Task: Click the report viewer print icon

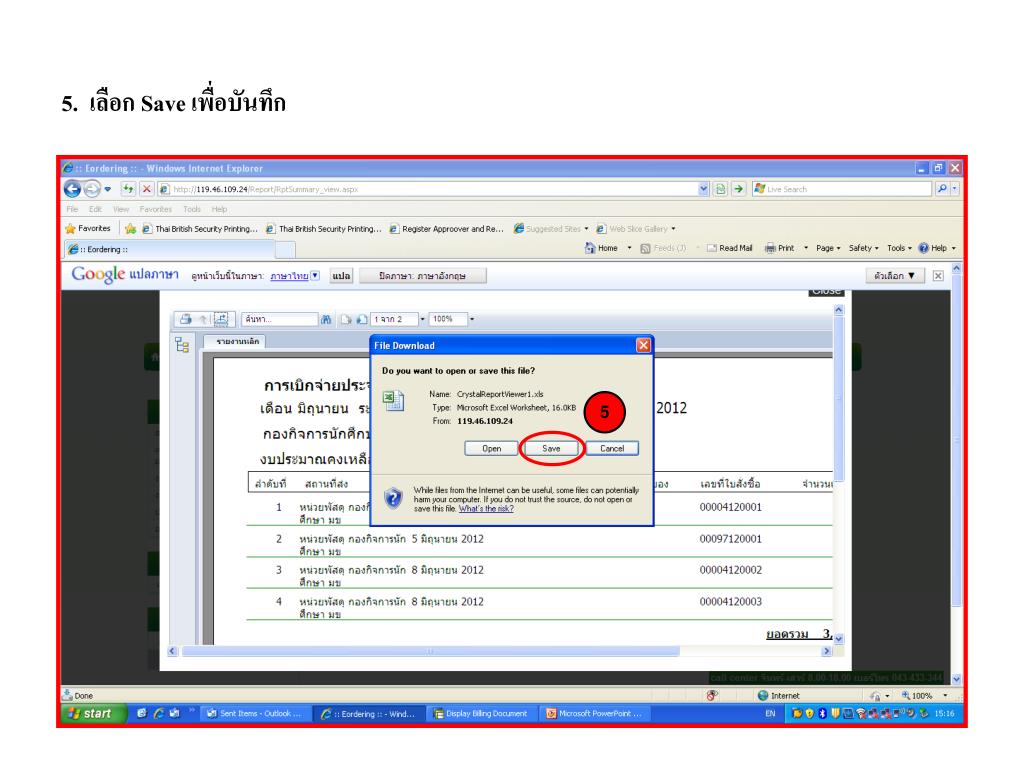Action: click(x=185, y=319)
